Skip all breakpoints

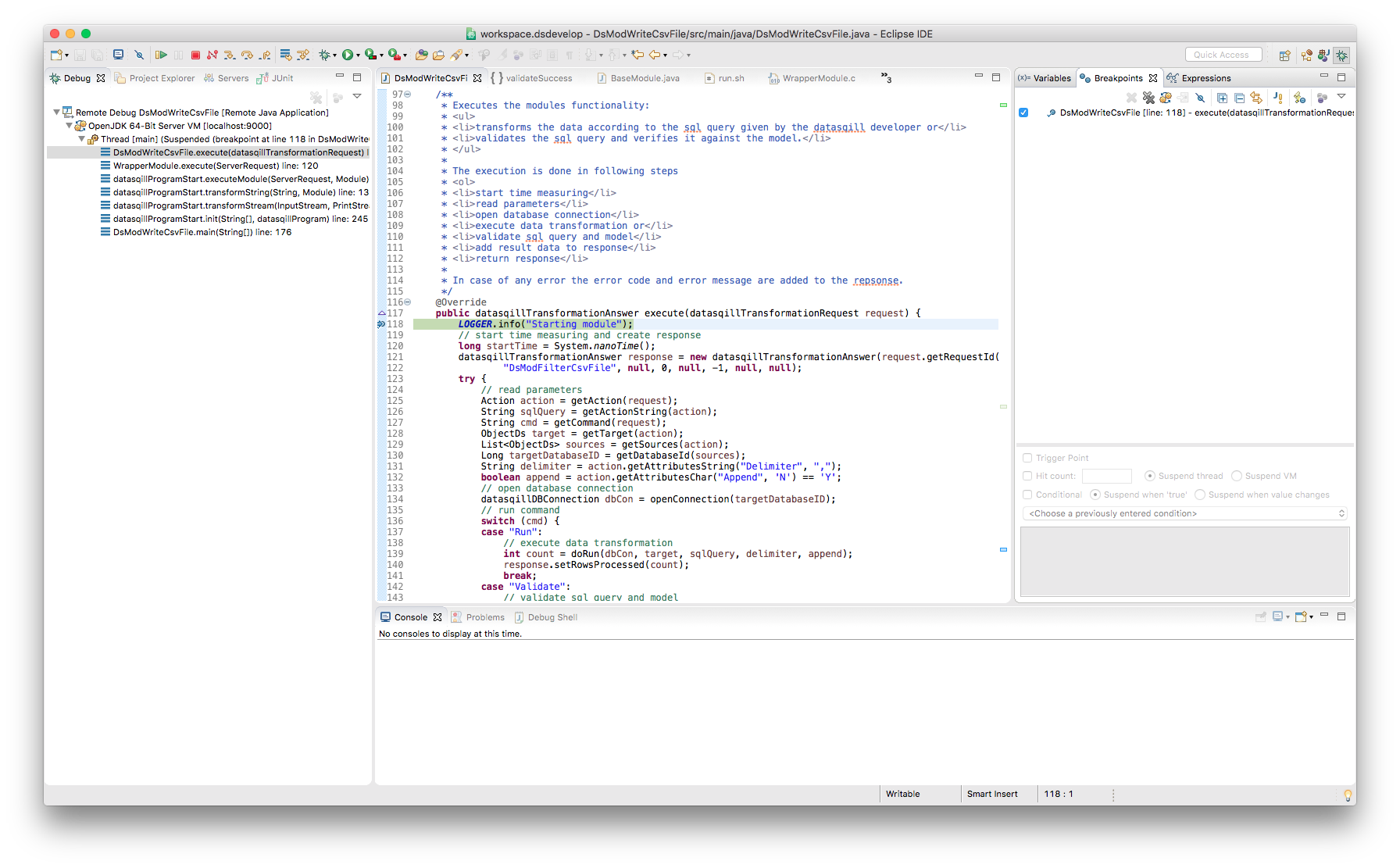[1201, 98]
